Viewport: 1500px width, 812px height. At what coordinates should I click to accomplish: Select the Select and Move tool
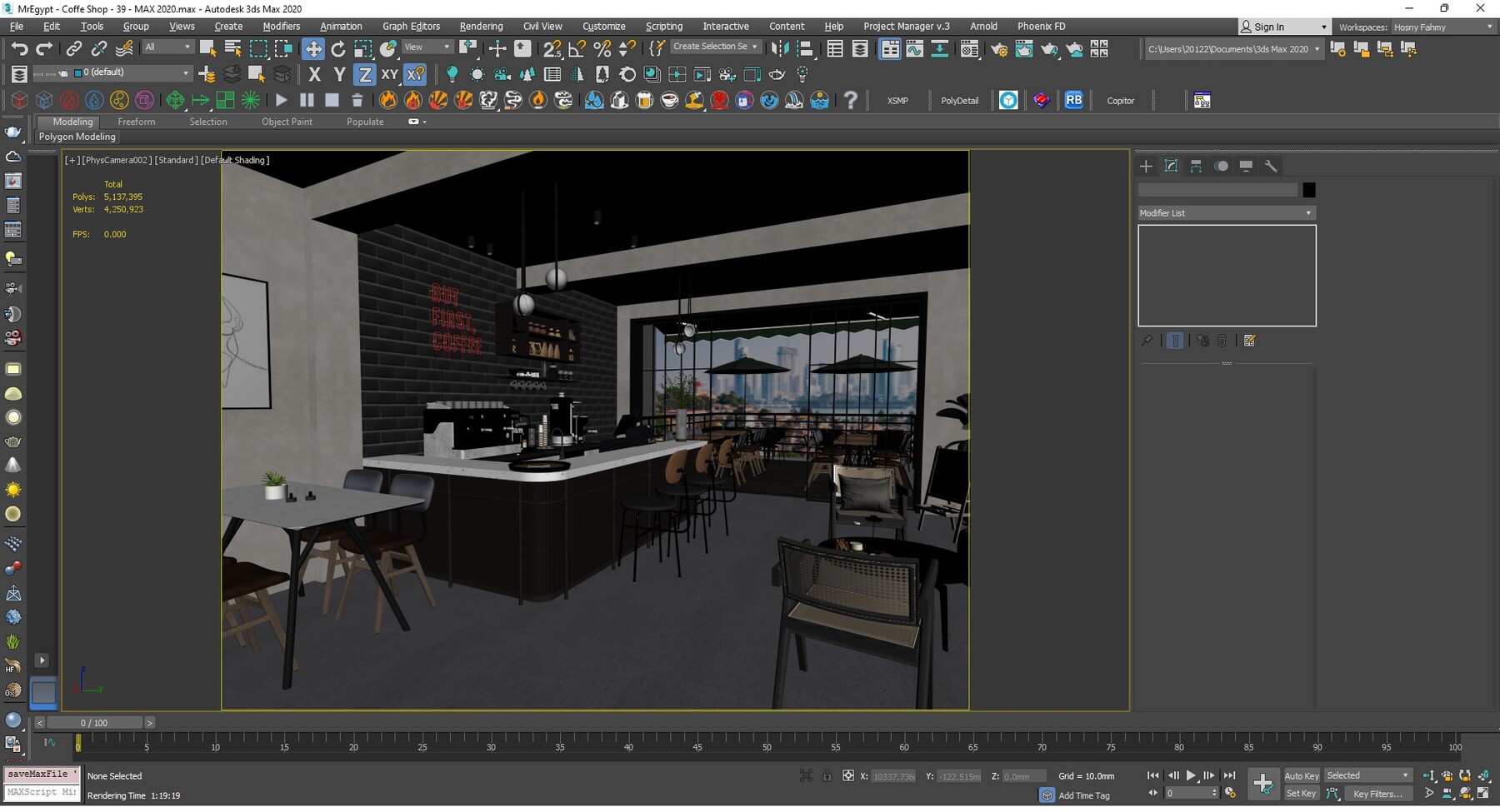click(314, 48)
